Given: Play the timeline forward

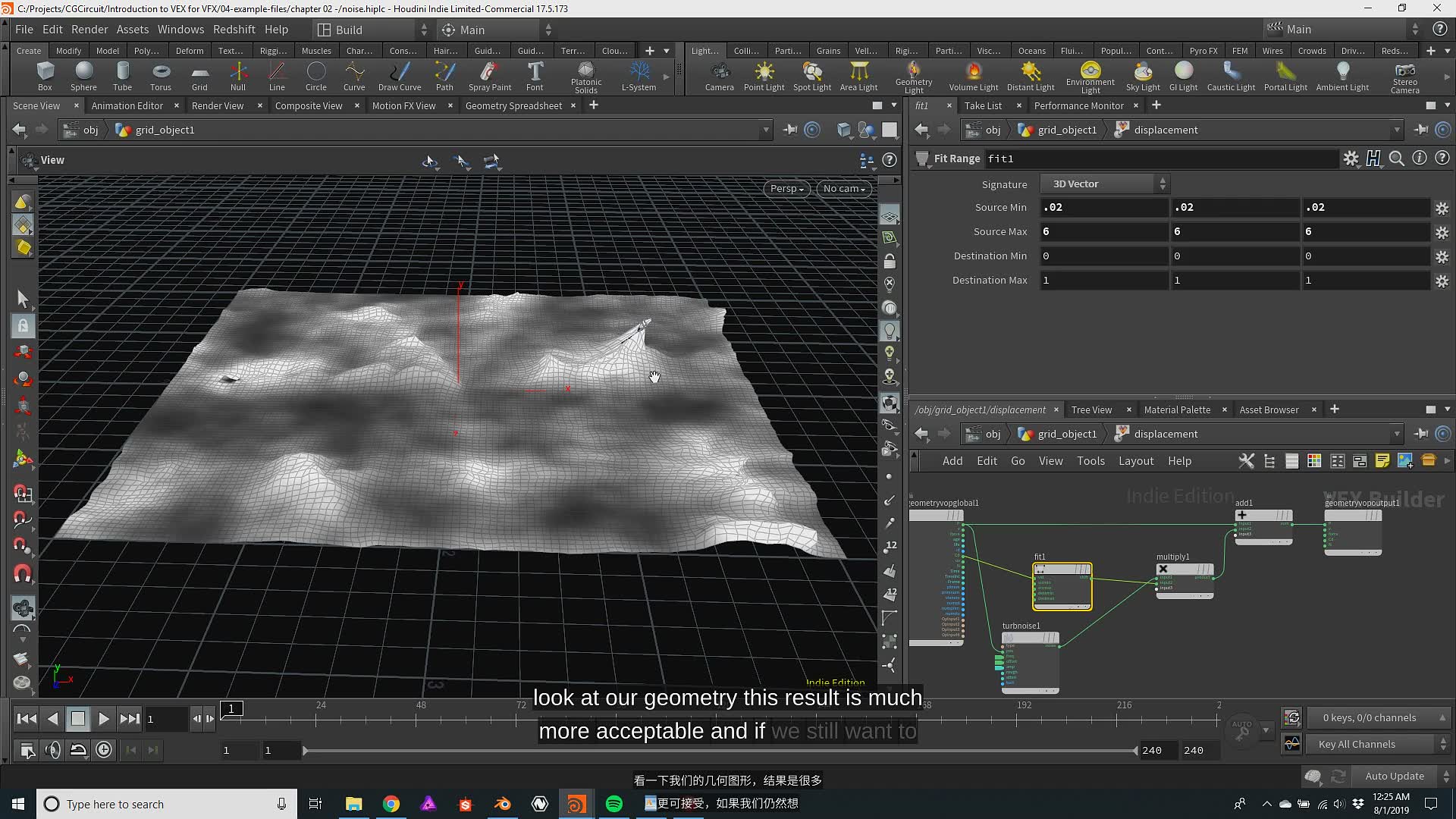Looking at the screenshot, I should pos(104,718).
